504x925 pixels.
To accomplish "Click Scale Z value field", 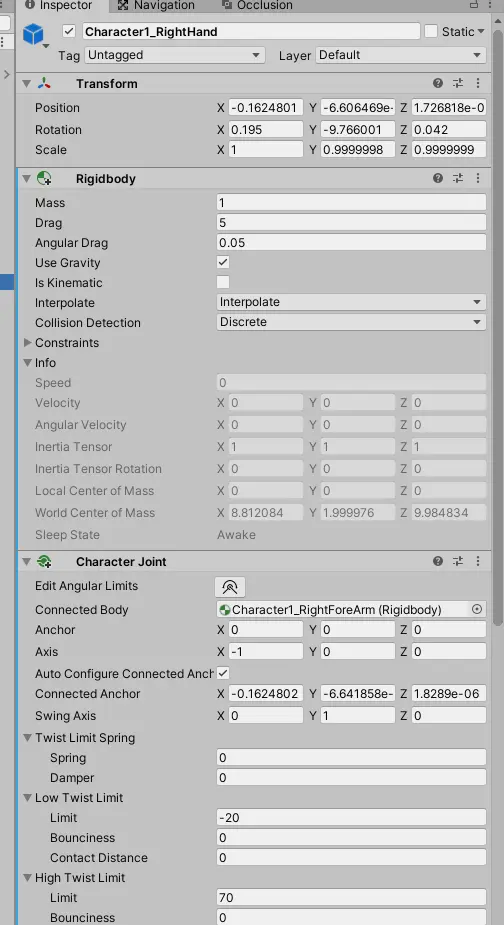I will tap(449, 149).
